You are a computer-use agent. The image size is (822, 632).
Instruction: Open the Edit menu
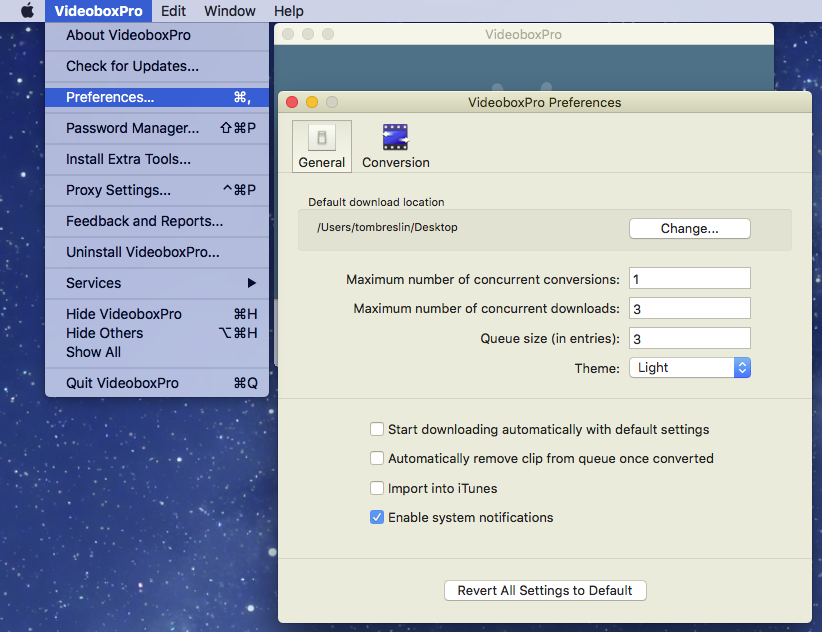(173, 11)
